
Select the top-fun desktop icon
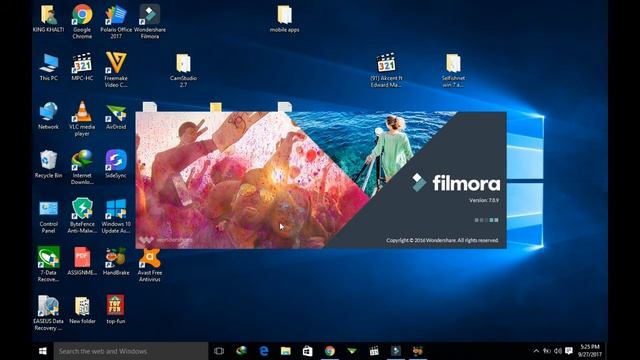coord(116,310)
